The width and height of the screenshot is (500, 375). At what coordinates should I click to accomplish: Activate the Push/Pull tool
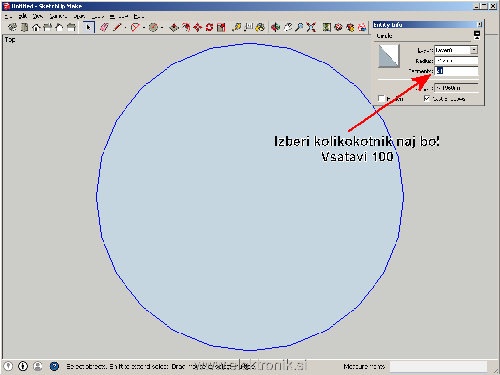pos(174,27)
